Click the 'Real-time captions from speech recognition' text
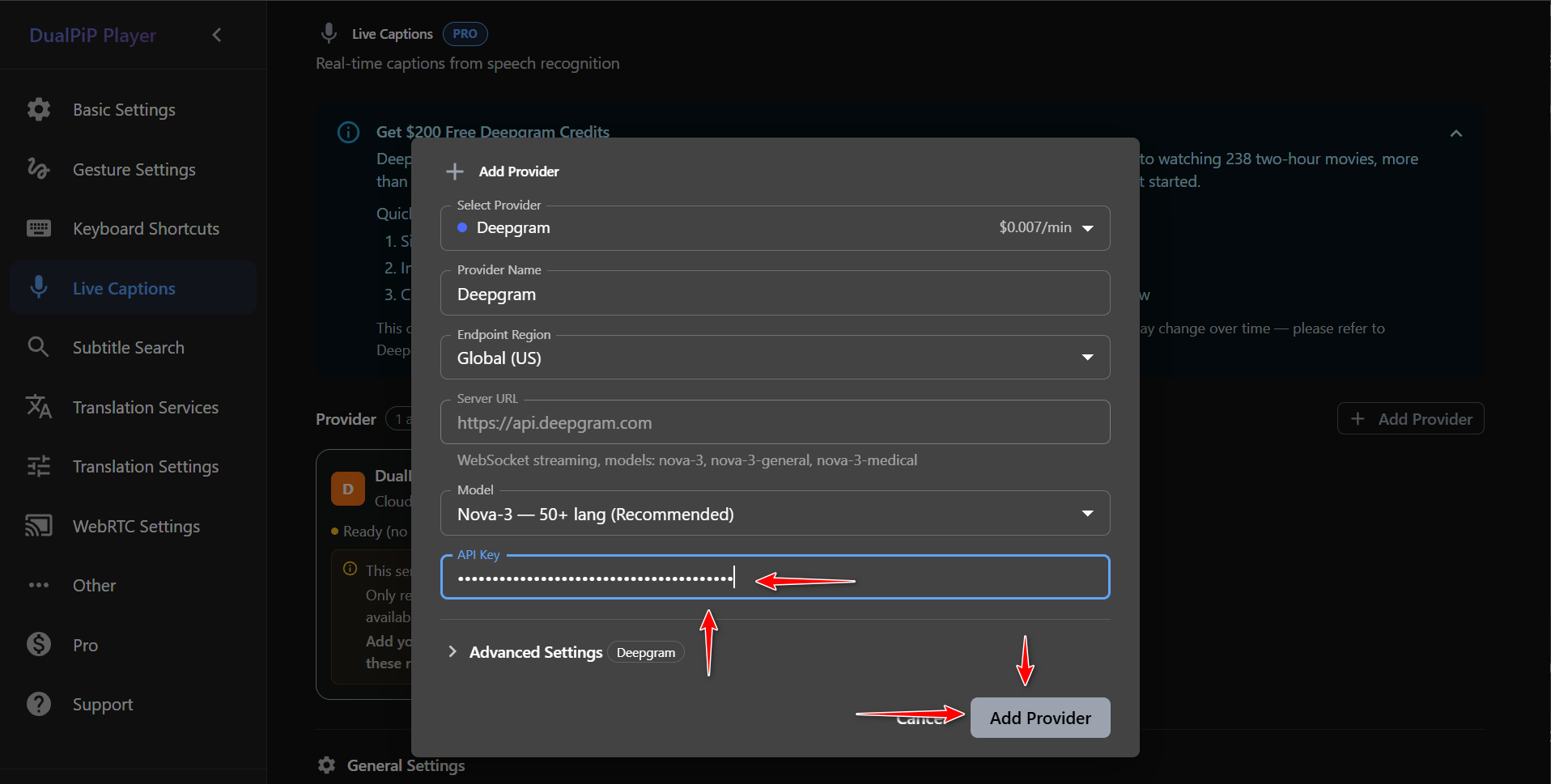This screenshot has height=784, width=1551. 468,63
